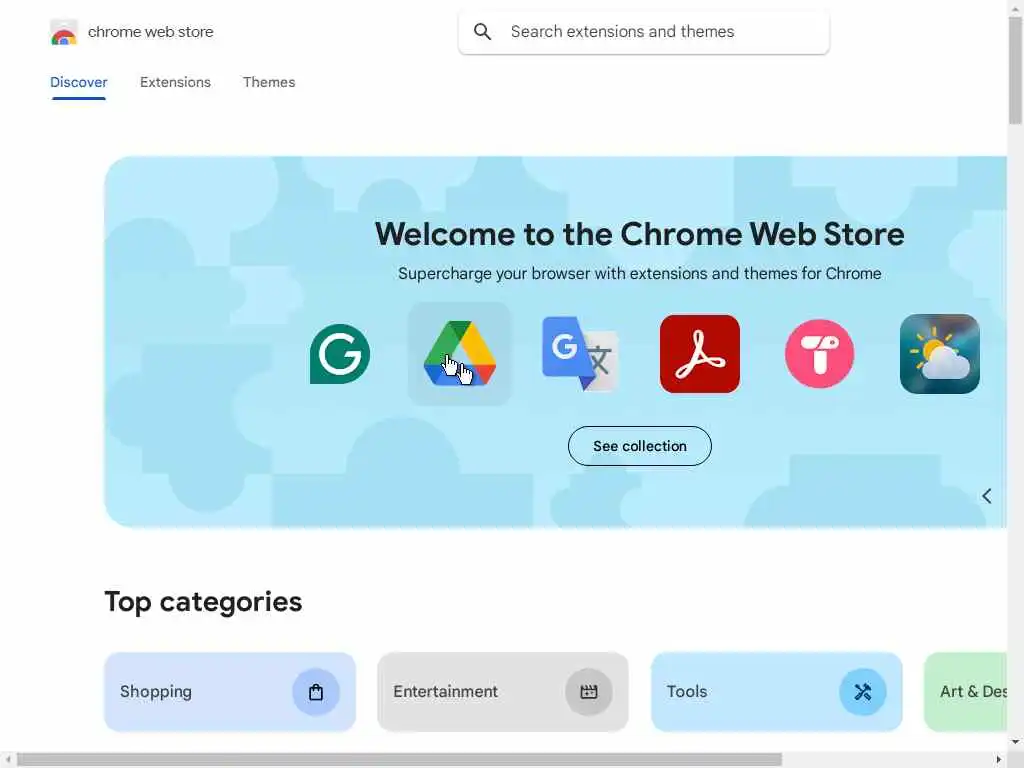Click the Top categories heading
Image resolution: width=1024 pixels, height=768 pixels.
click(x=203, y=602)
